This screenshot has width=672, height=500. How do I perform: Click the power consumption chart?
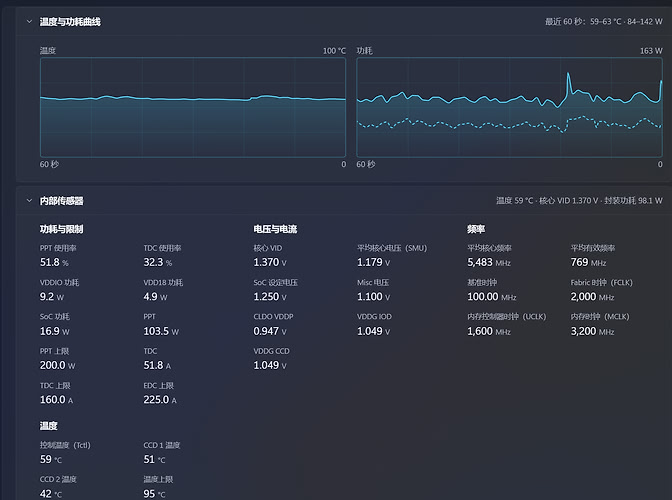[x=510, y=107]
